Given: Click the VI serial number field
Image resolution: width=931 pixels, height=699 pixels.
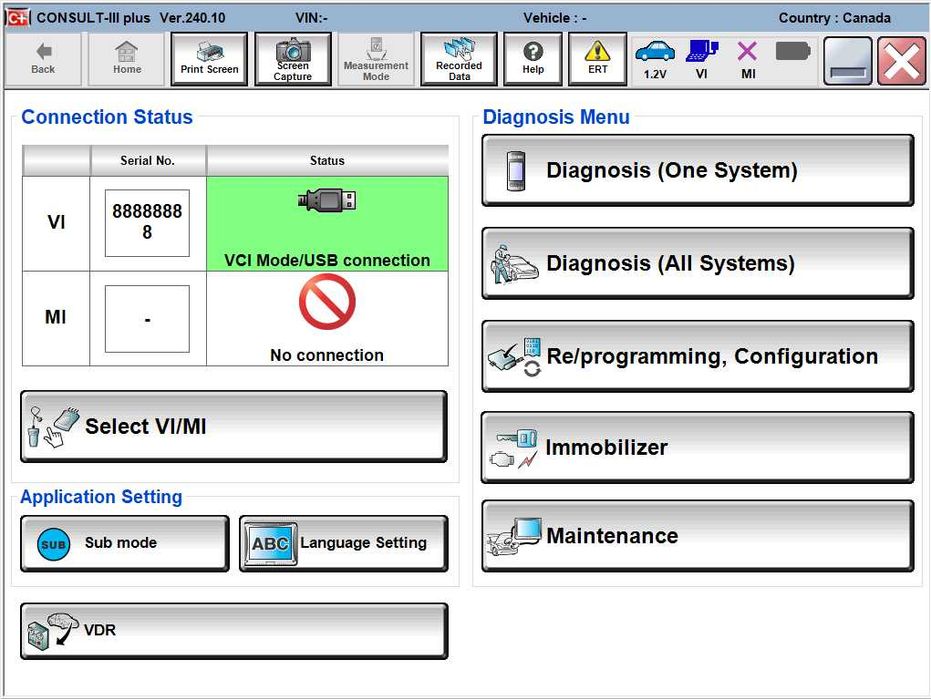Looking at the screenshot, I should point(147,223).
